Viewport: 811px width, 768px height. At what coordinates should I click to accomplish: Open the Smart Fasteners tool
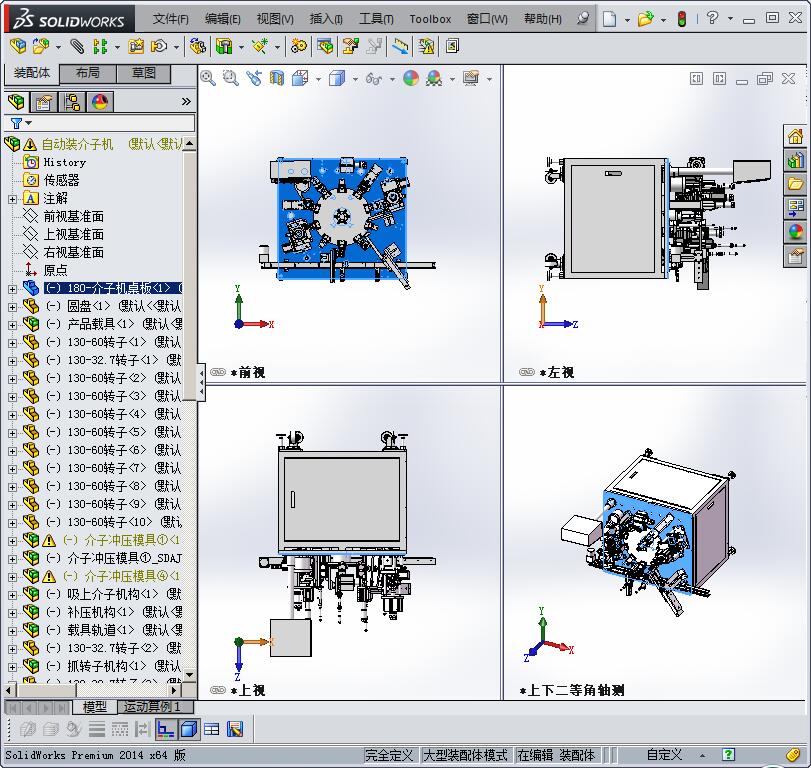136,47
